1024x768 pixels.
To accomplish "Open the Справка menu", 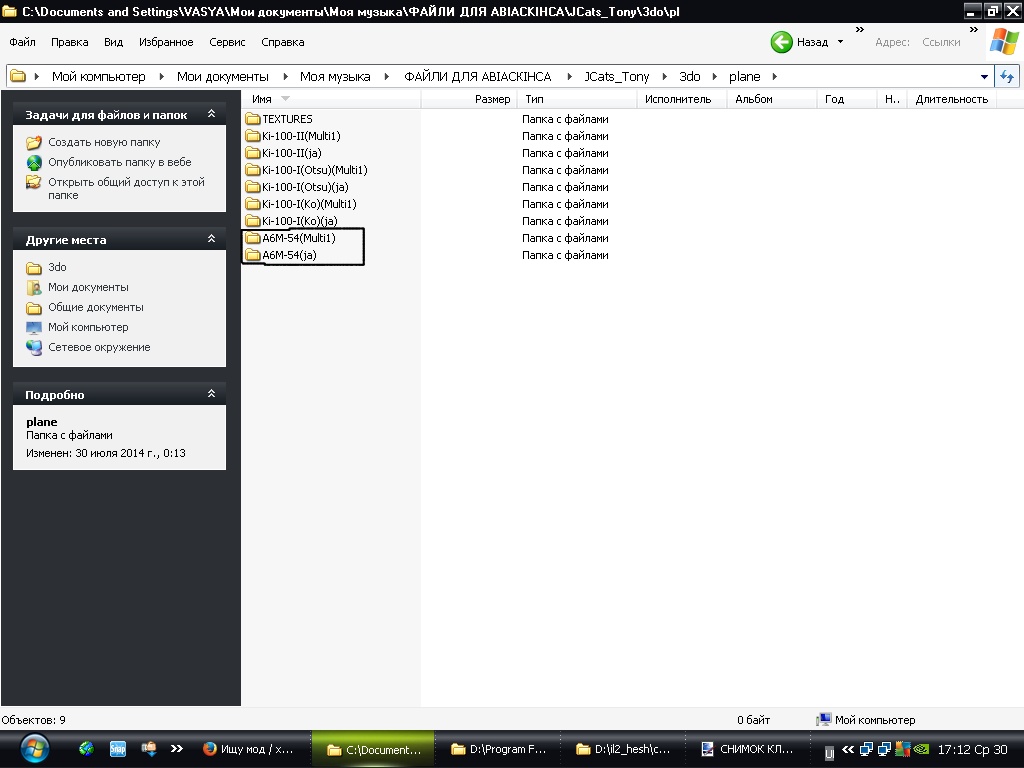I will [x=283, y=42].
